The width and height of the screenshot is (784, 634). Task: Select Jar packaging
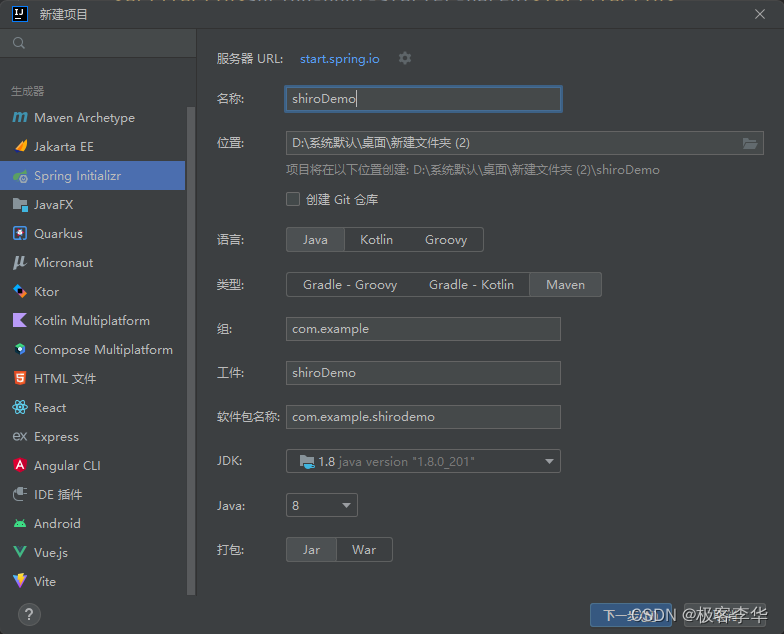tap(312, 550)
